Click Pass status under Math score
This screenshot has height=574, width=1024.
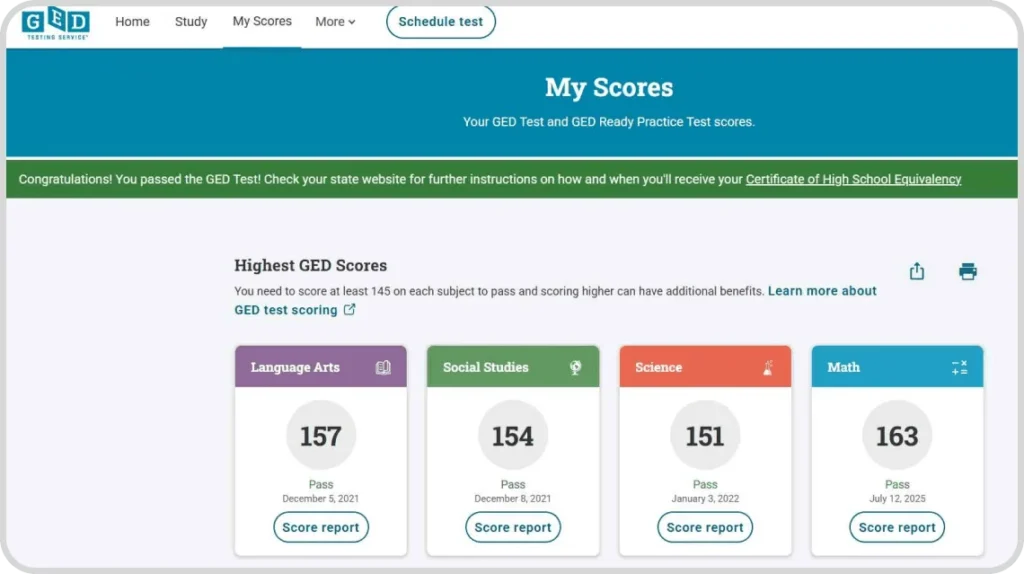[897, 485]
